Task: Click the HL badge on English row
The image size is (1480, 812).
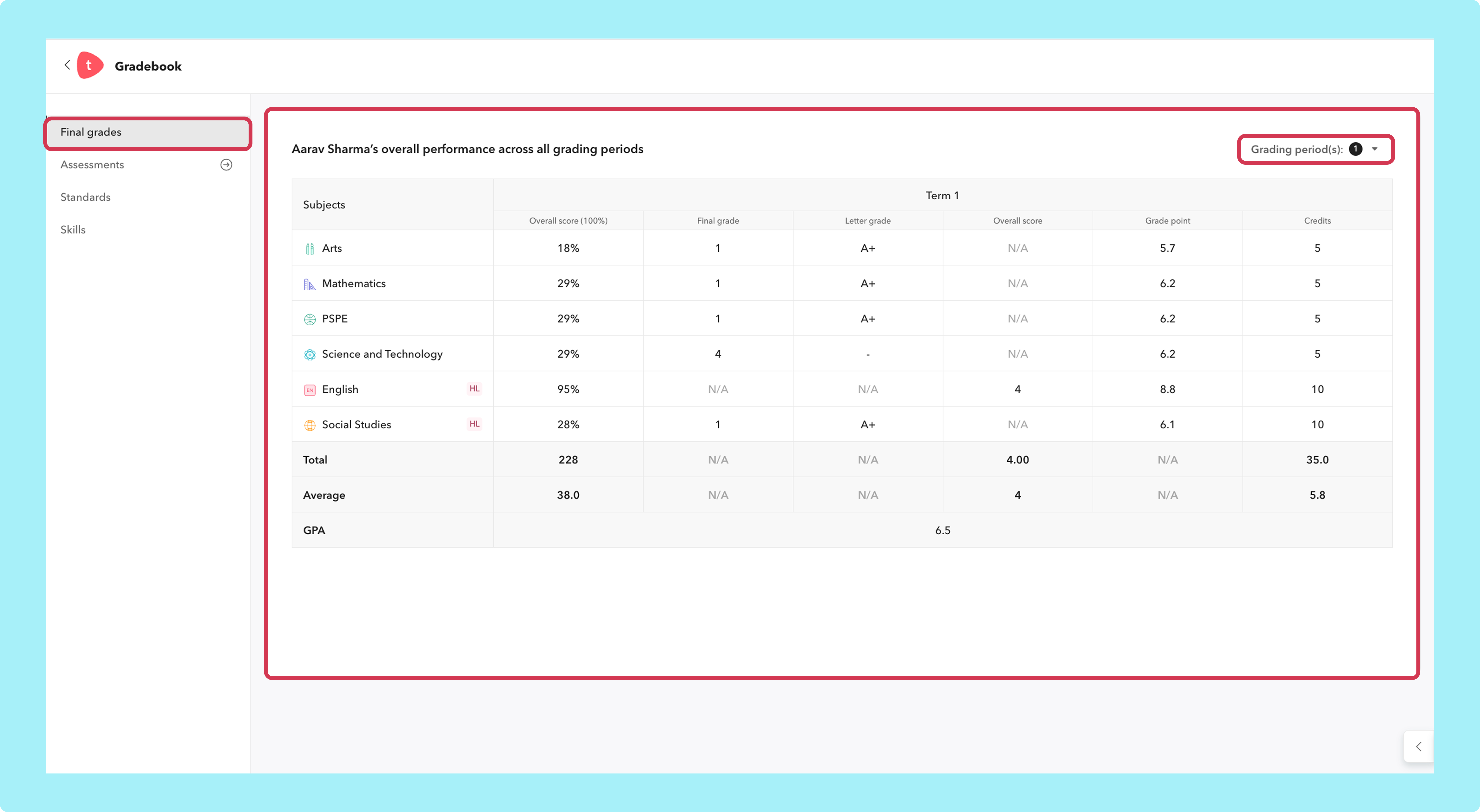Action: click(474, 389)
